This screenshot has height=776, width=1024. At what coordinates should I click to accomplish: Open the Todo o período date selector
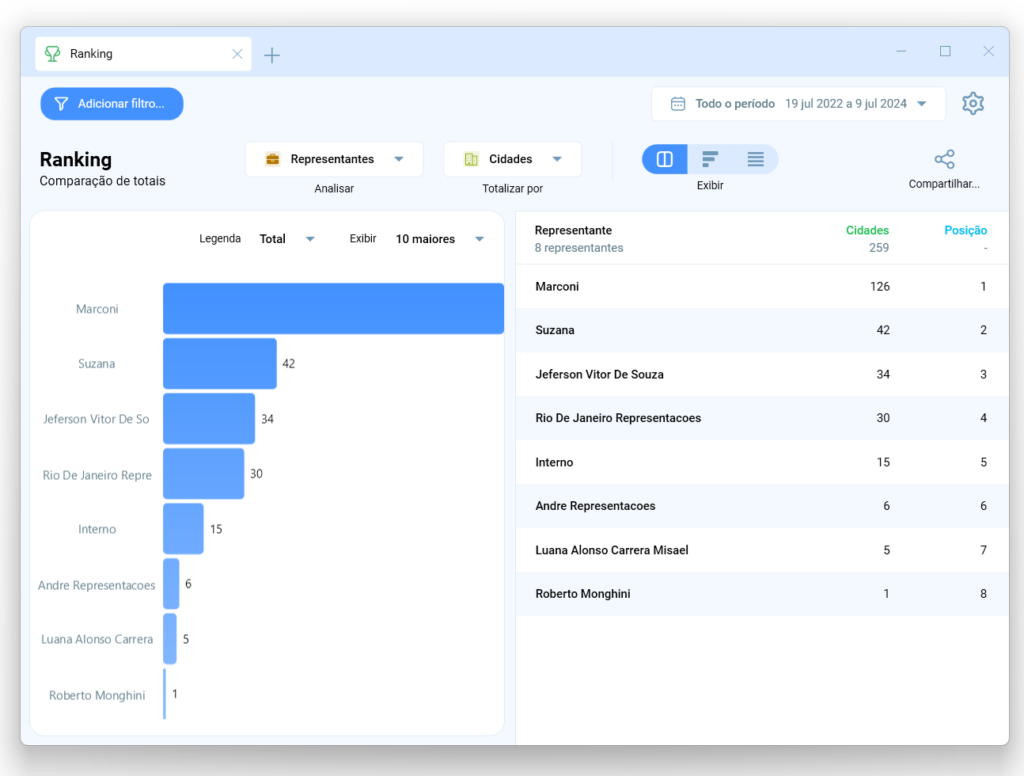797,103
